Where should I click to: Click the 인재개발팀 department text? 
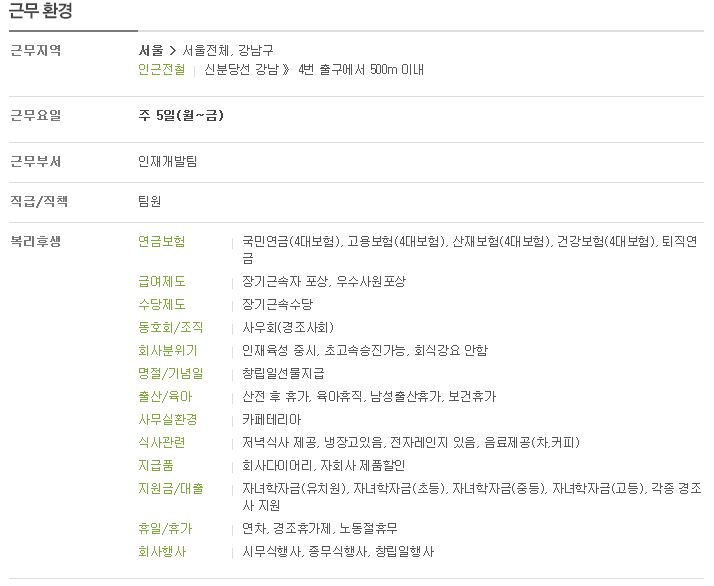pos(168,162)
